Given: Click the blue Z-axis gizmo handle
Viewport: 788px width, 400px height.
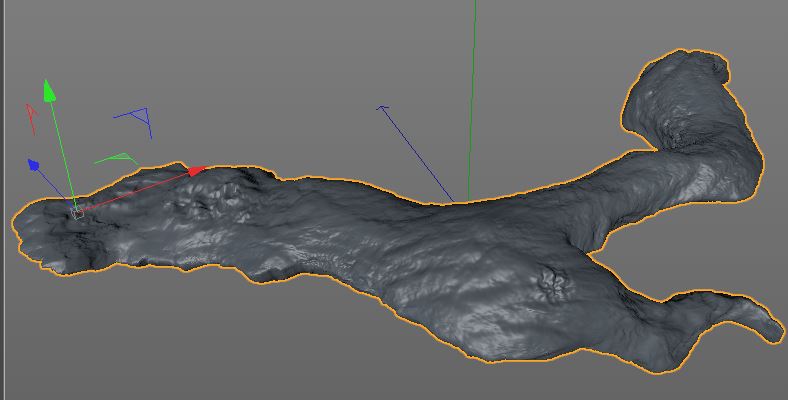Looking at the screenshot, I should [33, 165].
